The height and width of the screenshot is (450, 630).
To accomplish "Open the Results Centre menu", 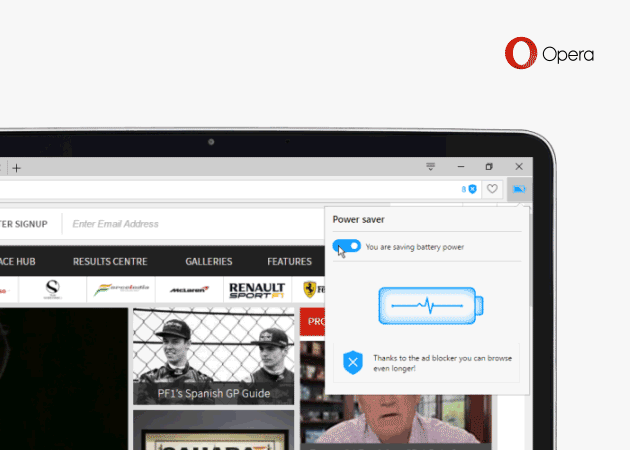I will (x=110, y=262).
